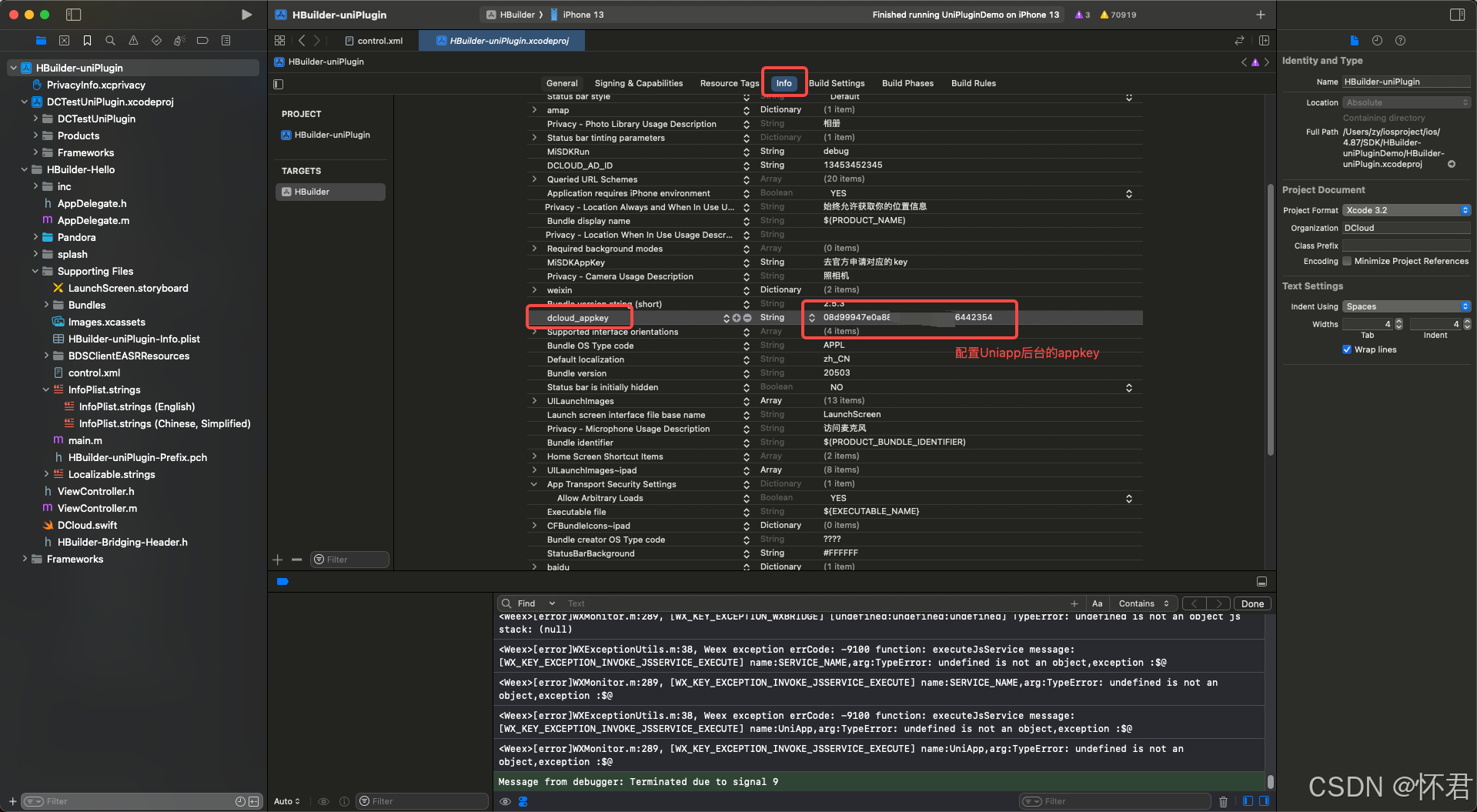
Task: Uncheck the Wrap lines checkbox
Action: point(1347,349)
